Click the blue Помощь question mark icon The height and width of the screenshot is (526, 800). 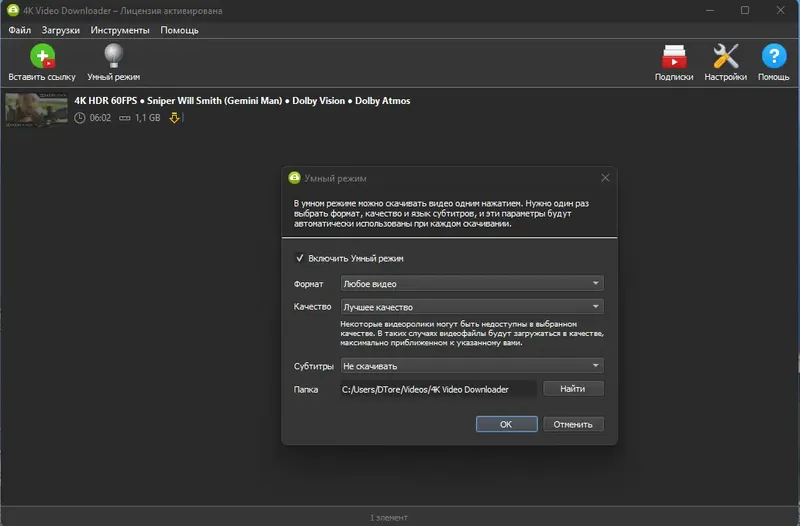click(x=773, y=56)
